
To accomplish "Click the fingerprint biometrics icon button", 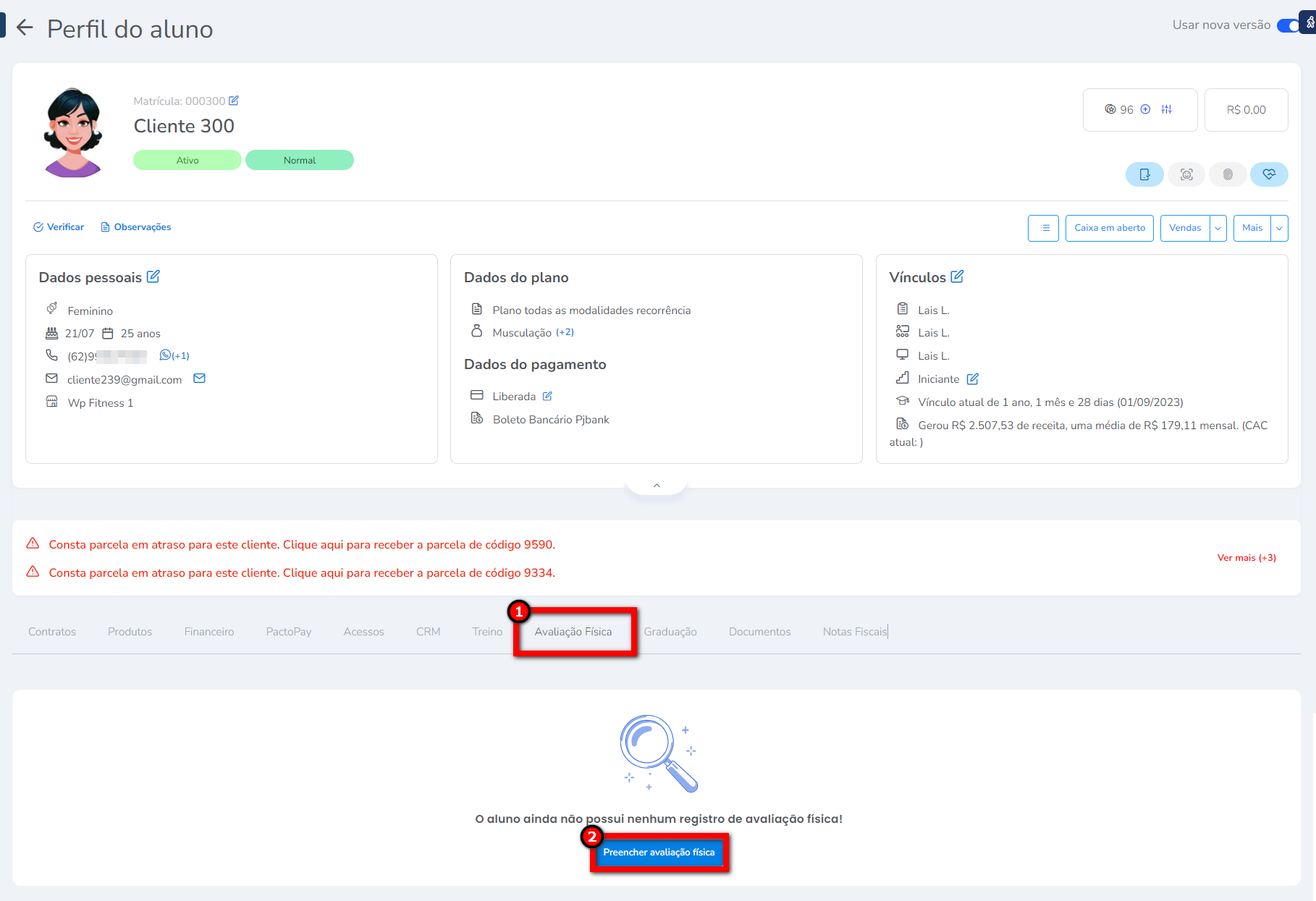I will point(1228,174).
